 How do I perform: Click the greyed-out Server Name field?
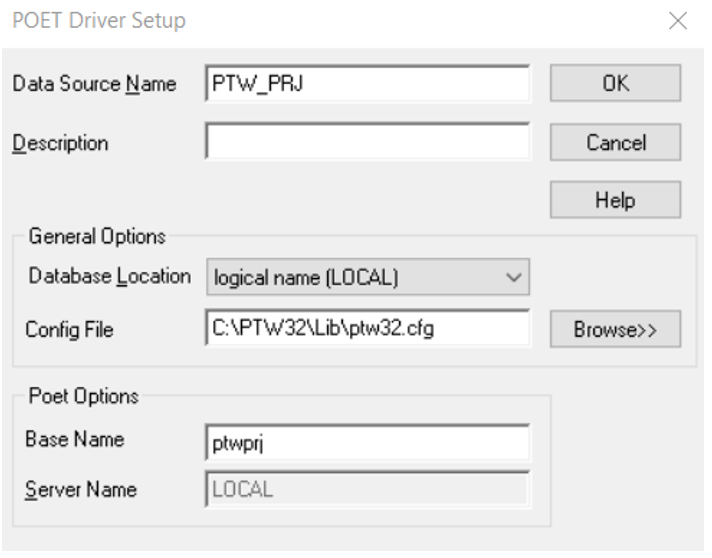(367, 490)
